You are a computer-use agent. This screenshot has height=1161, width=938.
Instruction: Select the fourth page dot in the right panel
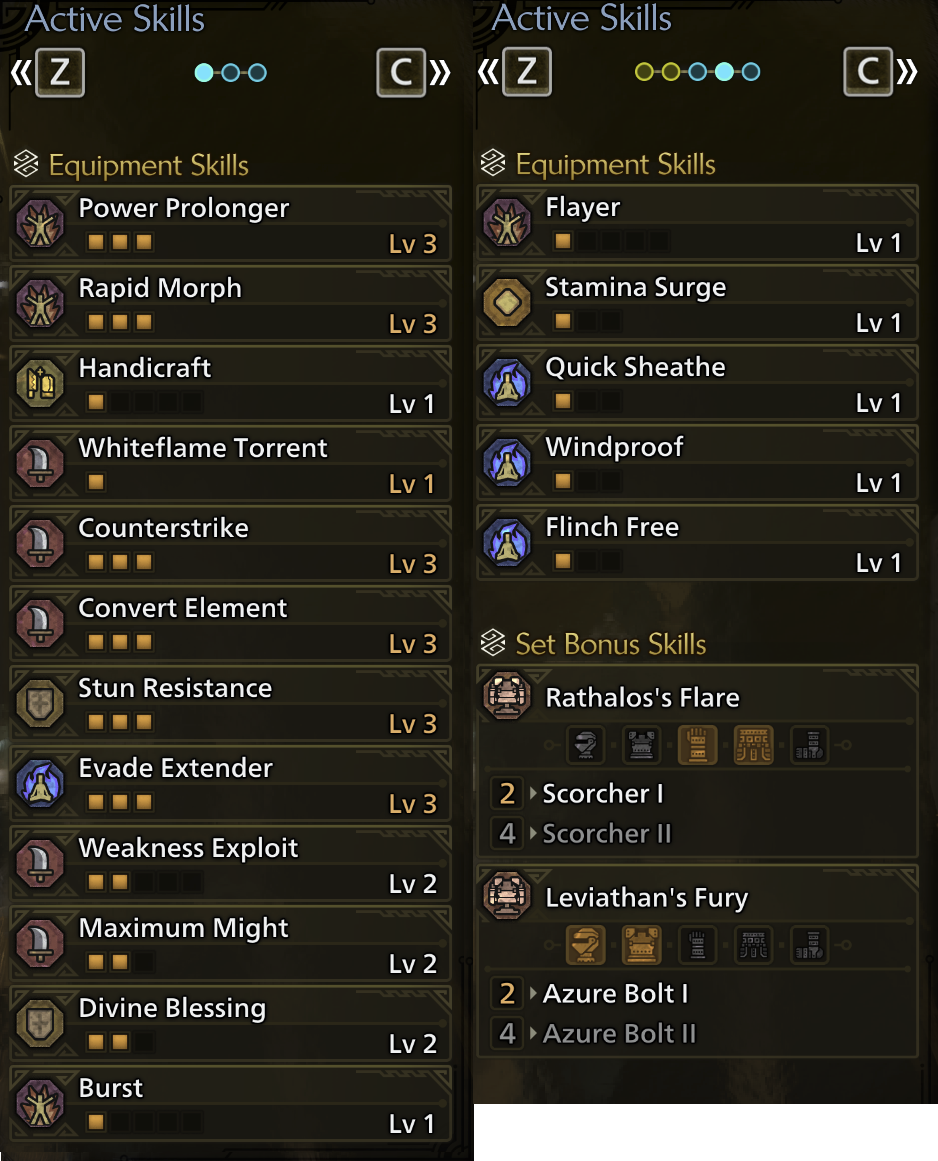point(724,72)
